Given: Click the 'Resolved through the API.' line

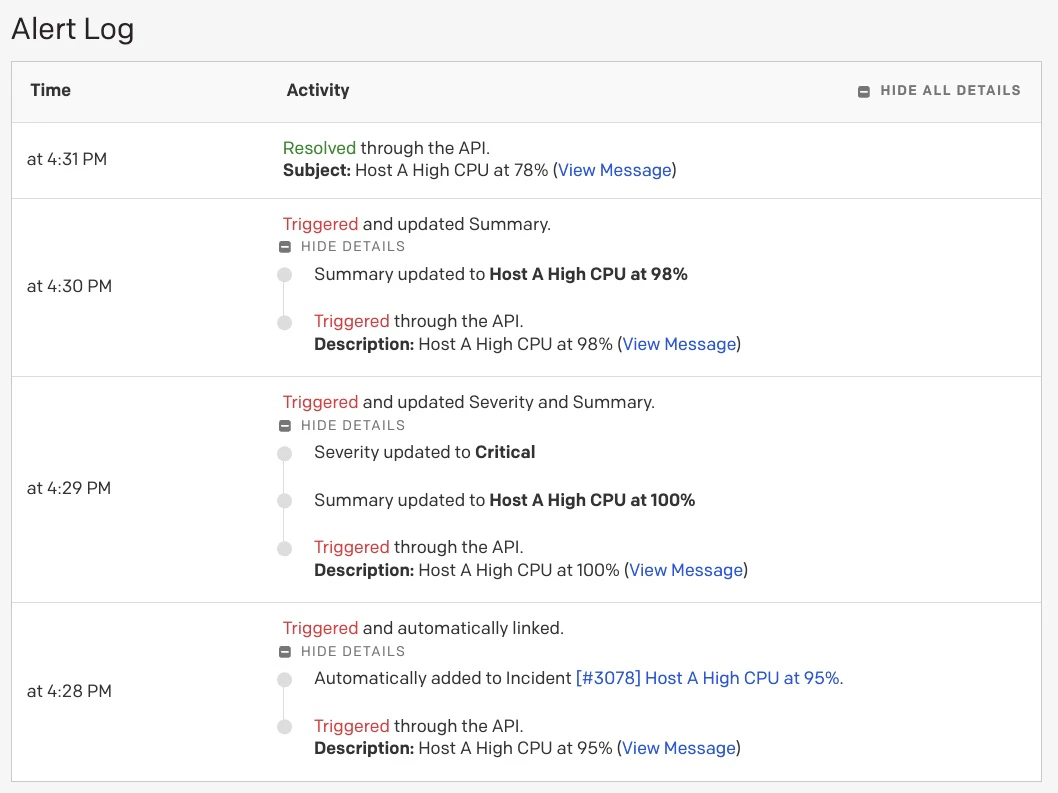Looking at the screenshot, I should coord(386,148).
